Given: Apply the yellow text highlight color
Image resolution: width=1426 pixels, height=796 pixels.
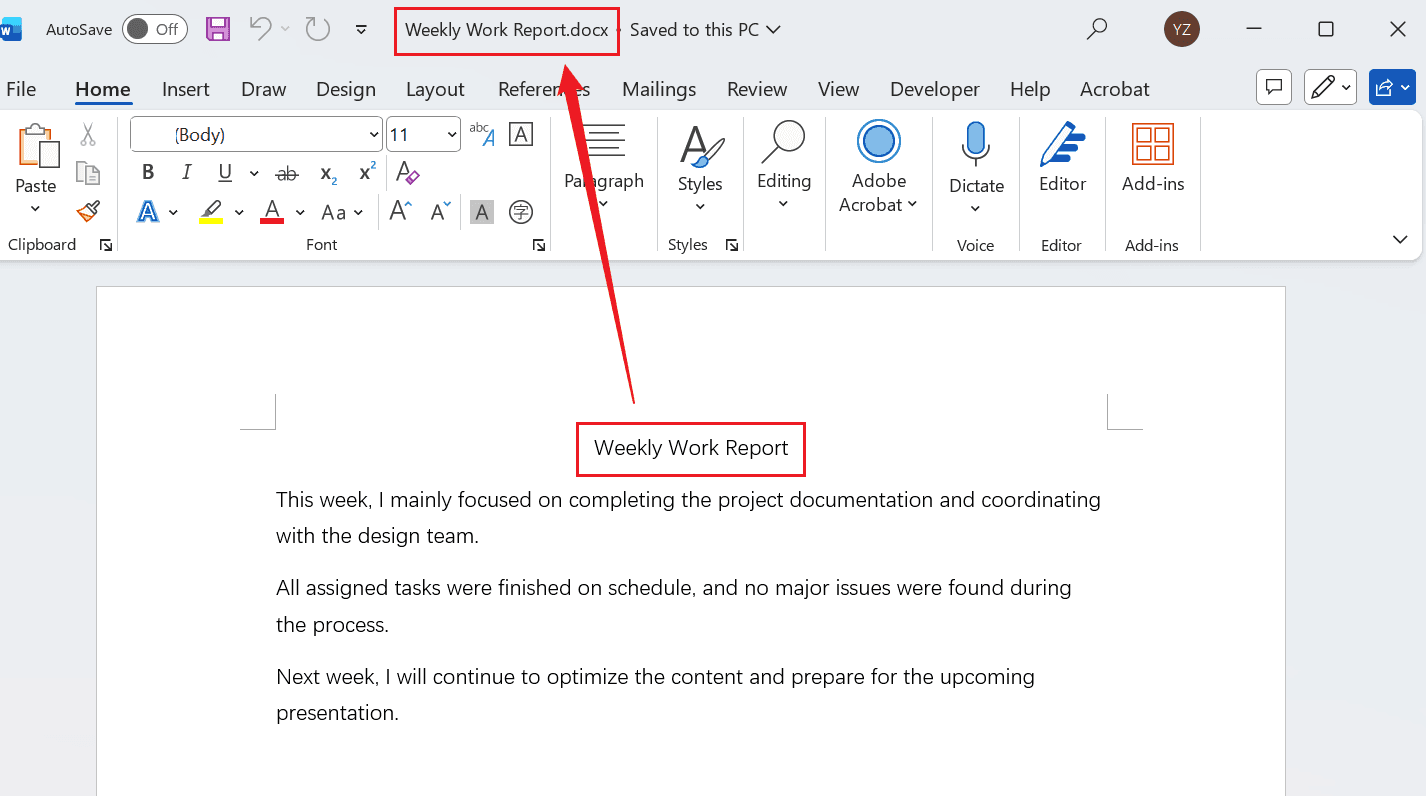Looking at the screenshot, I should pyautogui.click(x=211, y=211).
